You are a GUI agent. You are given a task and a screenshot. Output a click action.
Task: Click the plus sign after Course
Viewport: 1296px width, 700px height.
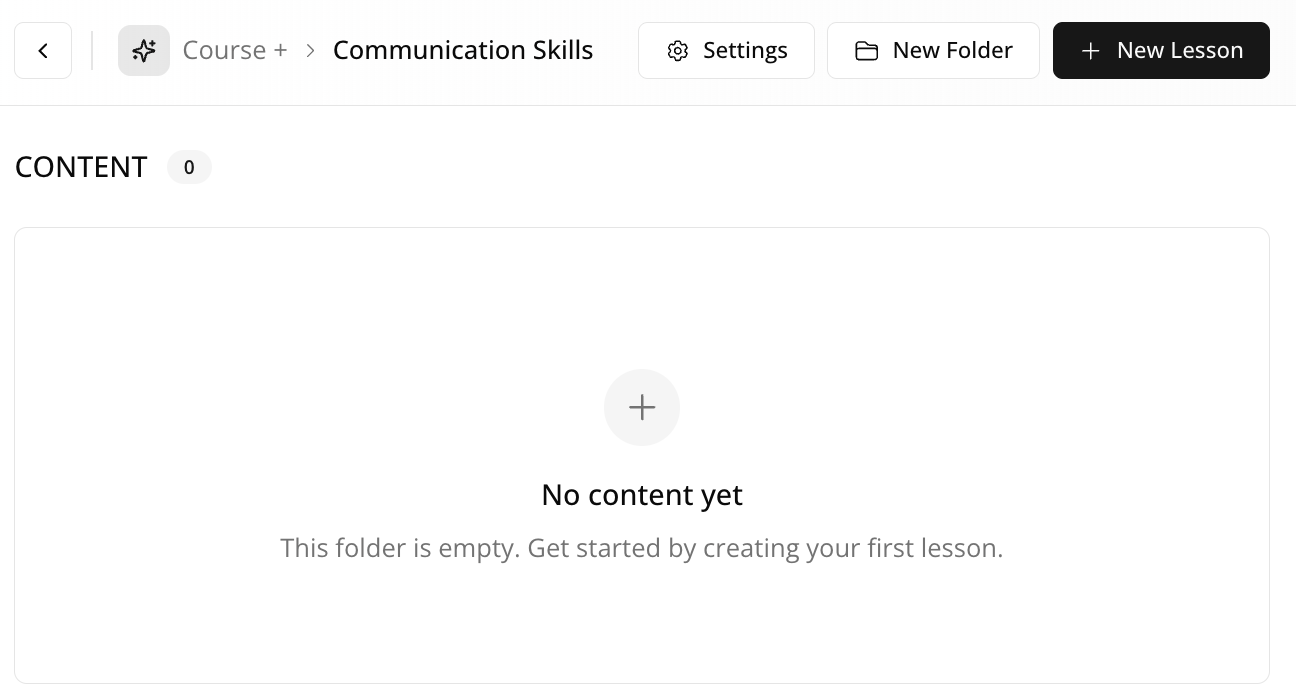point(280,51)
